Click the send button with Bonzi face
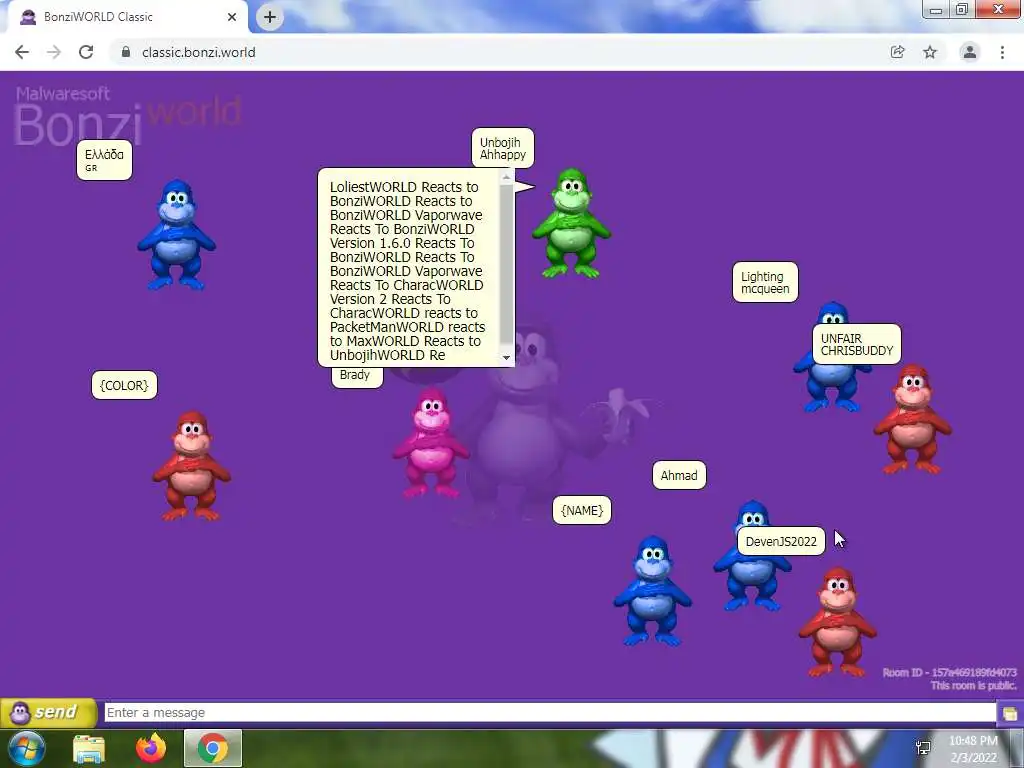 click(x=48, y=712)
